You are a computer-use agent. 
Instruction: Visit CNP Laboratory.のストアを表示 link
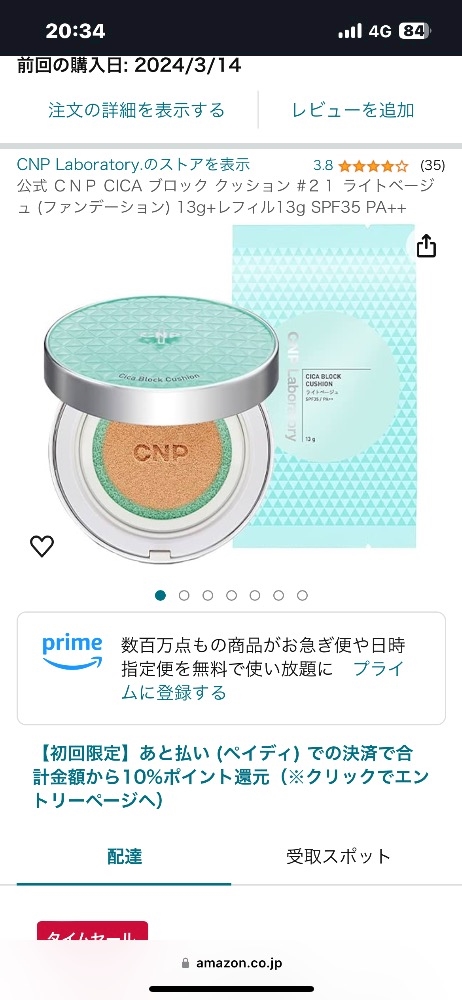133,165
